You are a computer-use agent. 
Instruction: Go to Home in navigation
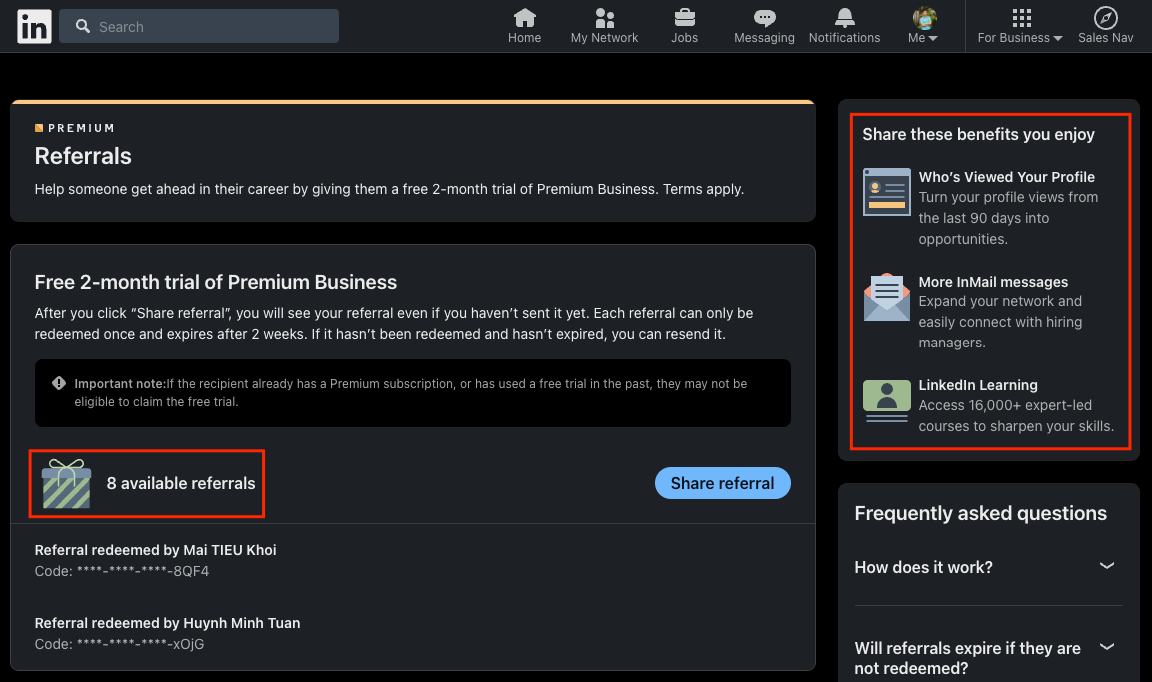tap(525, 26)
